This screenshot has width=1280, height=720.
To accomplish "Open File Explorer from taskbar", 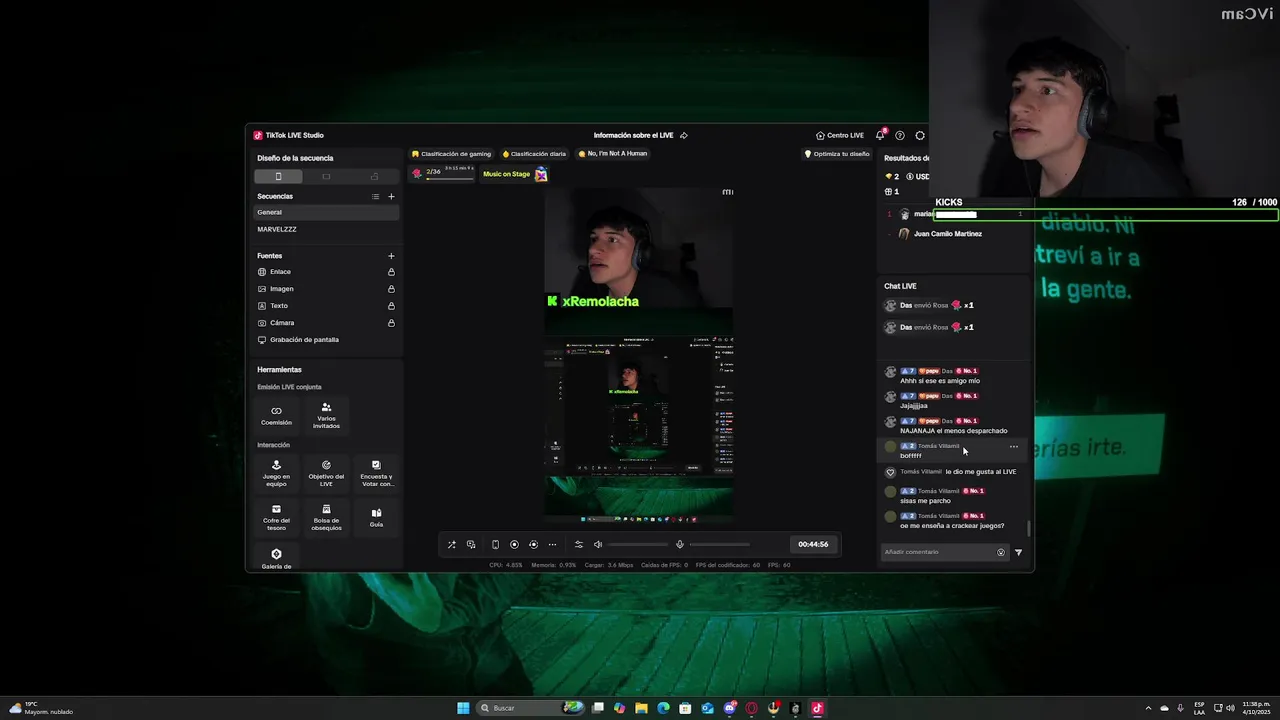I will (x=641, y=708).
